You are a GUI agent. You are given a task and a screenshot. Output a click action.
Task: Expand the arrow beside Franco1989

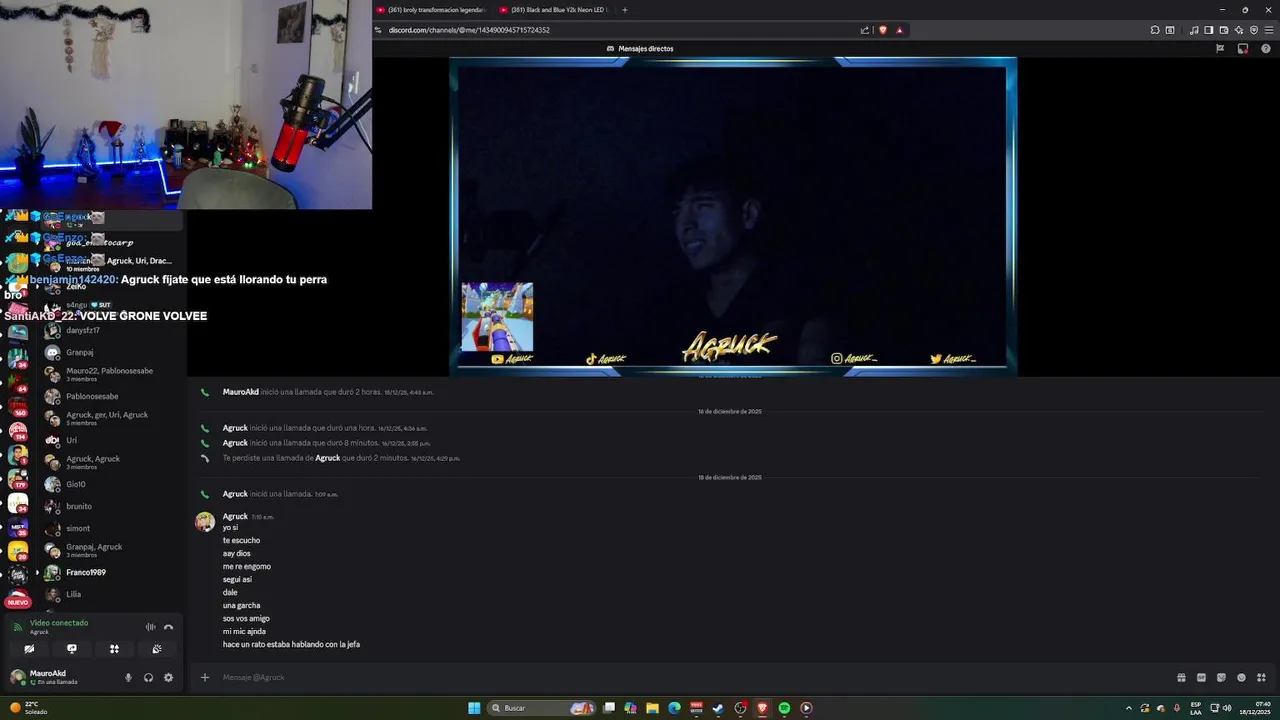(37, 572)
